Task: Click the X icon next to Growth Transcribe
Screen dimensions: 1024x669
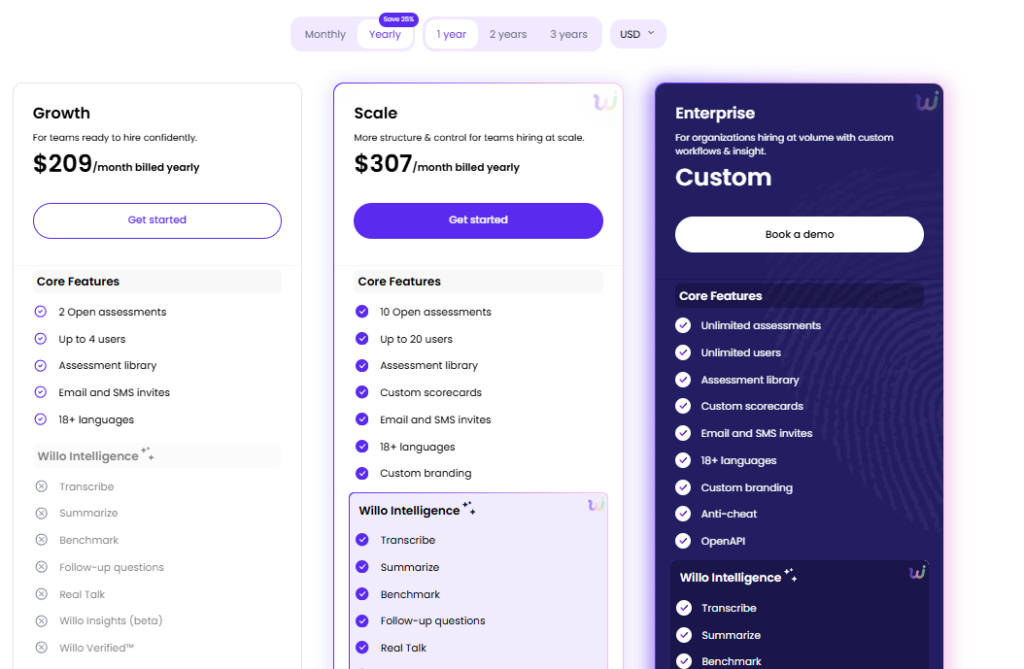Action: click(x=41, y=487)
